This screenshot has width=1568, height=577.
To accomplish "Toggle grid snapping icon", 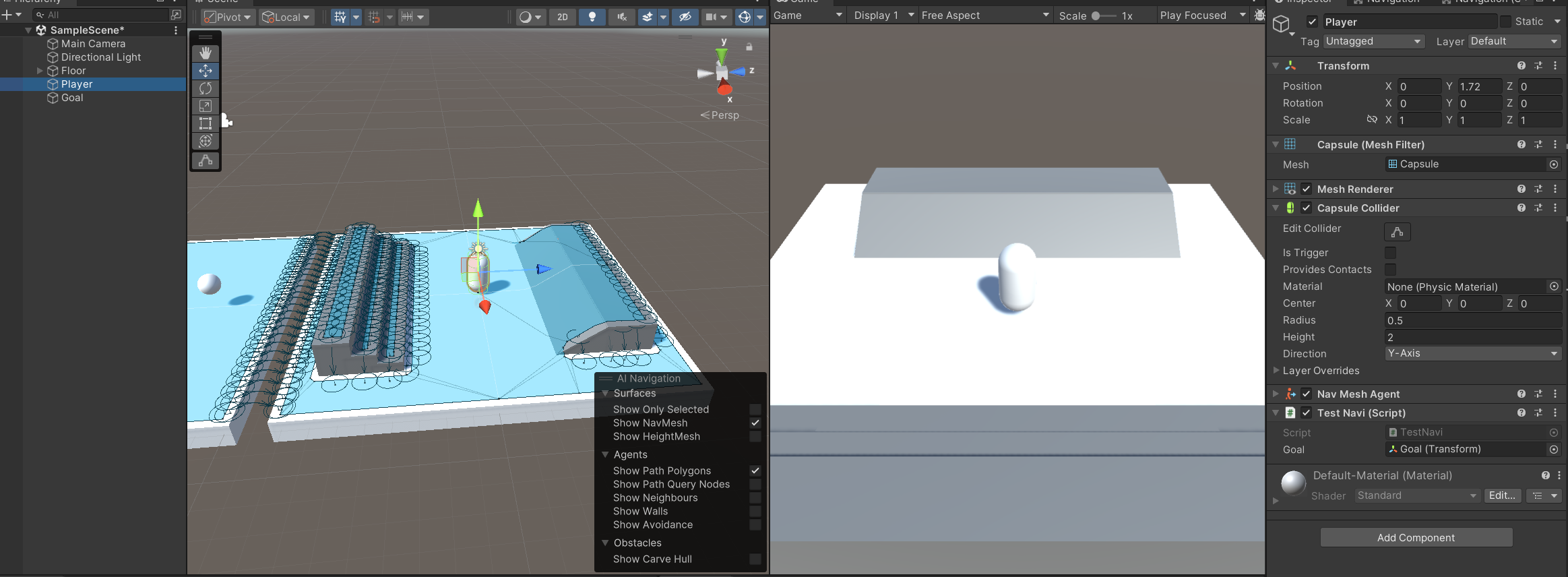I will click(374, 17).
